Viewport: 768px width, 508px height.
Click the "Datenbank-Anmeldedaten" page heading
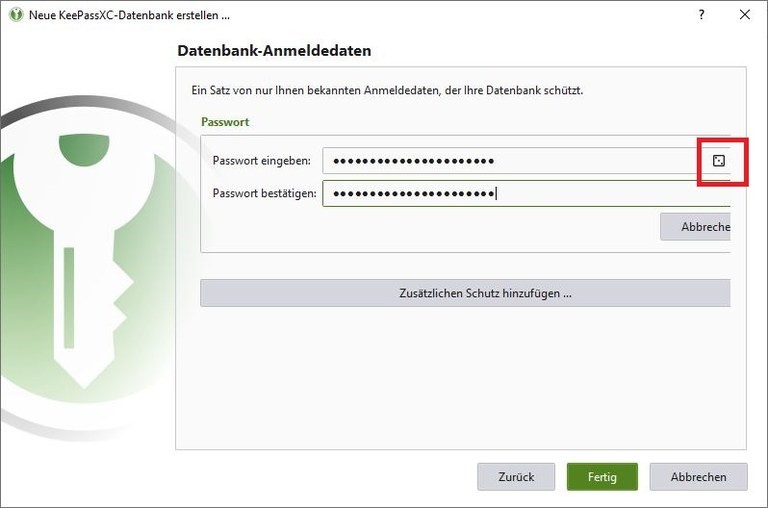pos(274,51)
